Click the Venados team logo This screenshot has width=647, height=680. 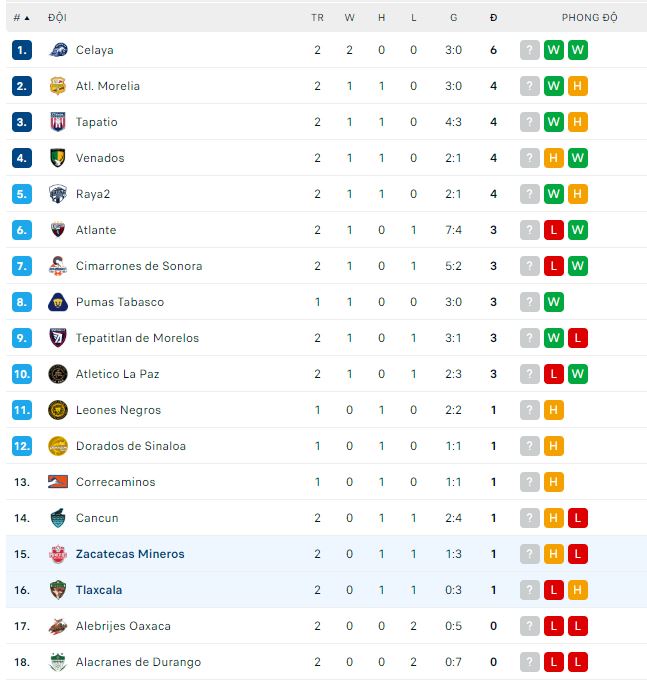[x=58, y=158]
